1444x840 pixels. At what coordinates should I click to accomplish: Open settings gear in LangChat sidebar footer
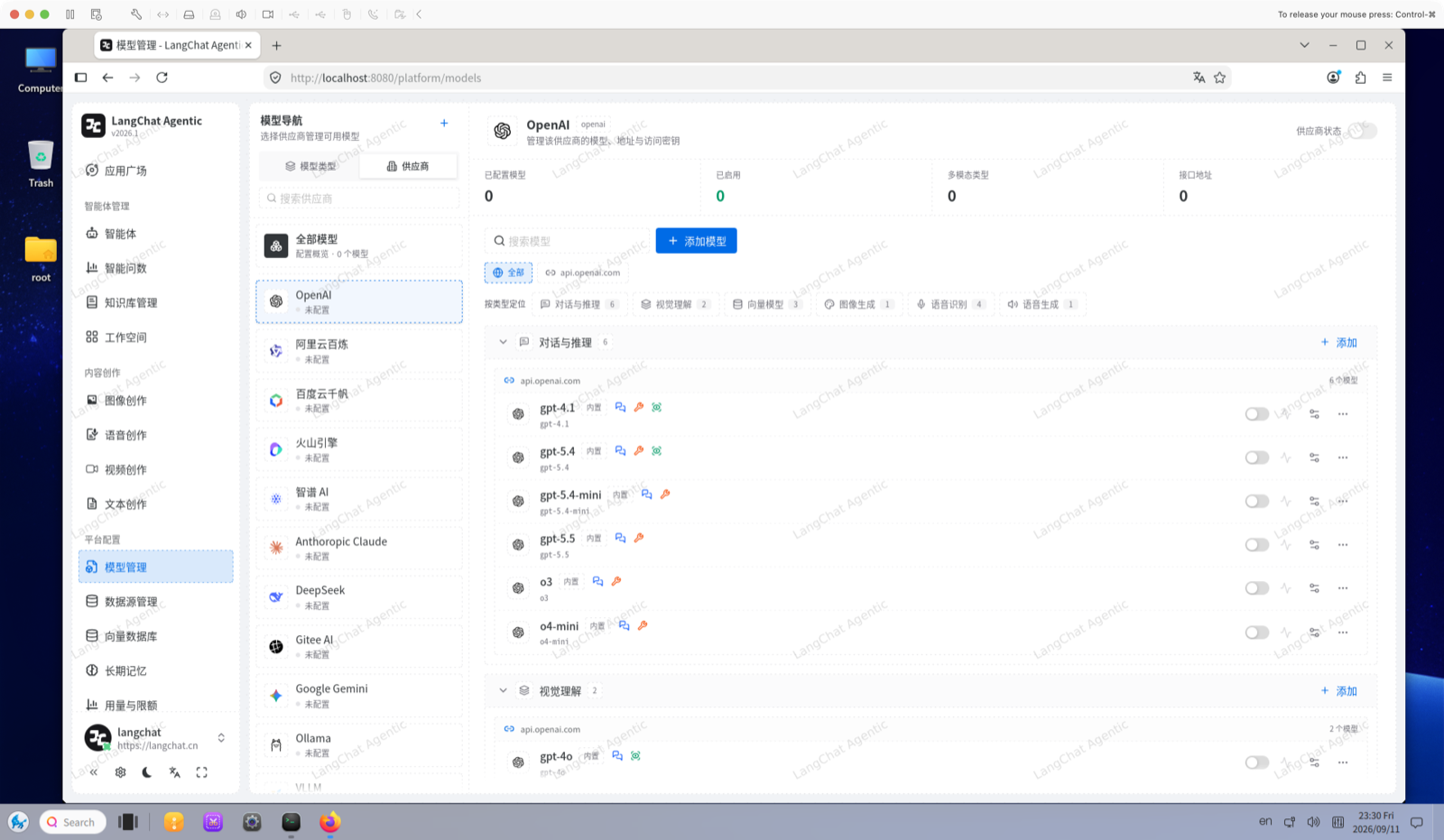(120, 772)
